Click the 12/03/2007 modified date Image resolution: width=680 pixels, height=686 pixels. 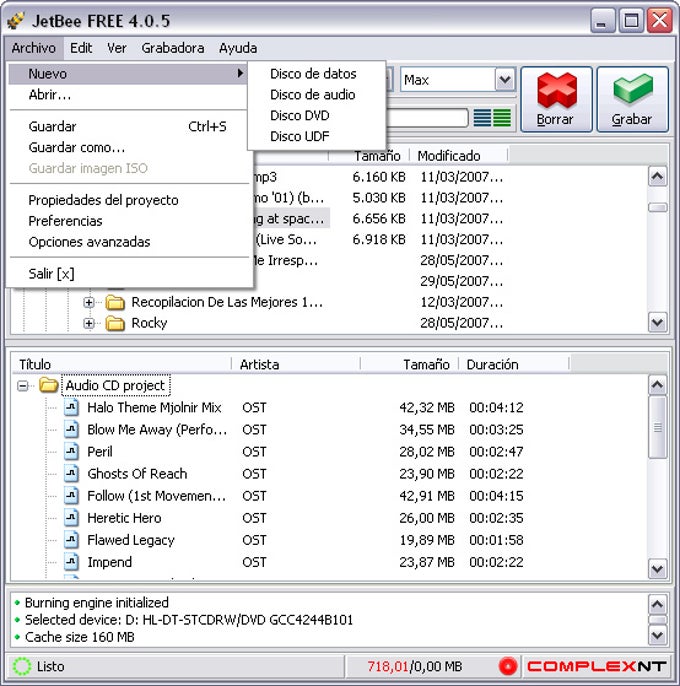click(x=461, y=302)
